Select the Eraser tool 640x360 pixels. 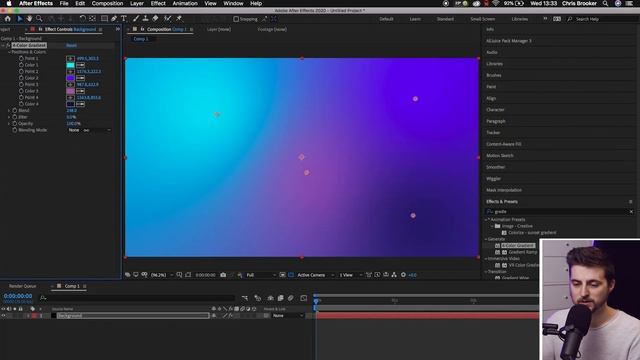[x=155, y=19]
